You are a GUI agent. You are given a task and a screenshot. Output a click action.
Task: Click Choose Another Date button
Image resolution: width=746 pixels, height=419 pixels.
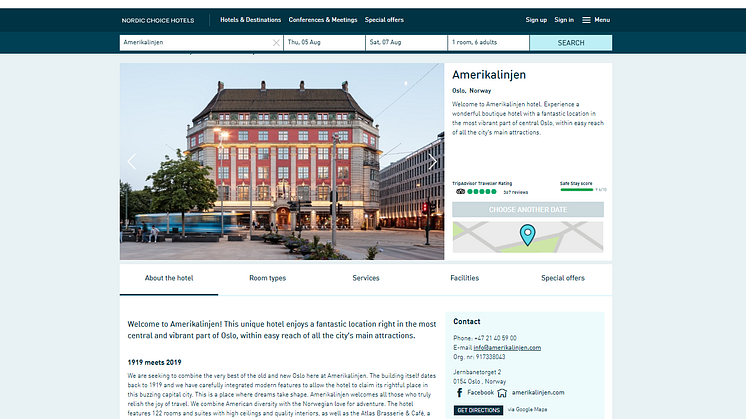click(x=527, y=209)
